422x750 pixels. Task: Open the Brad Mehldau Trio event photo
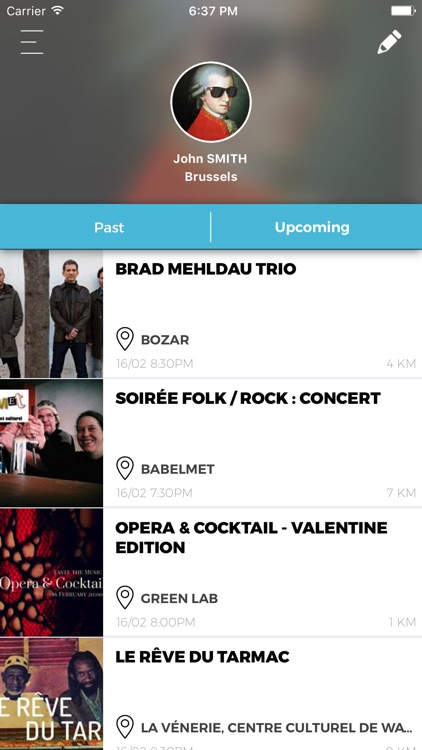click(x=51, y=313)
